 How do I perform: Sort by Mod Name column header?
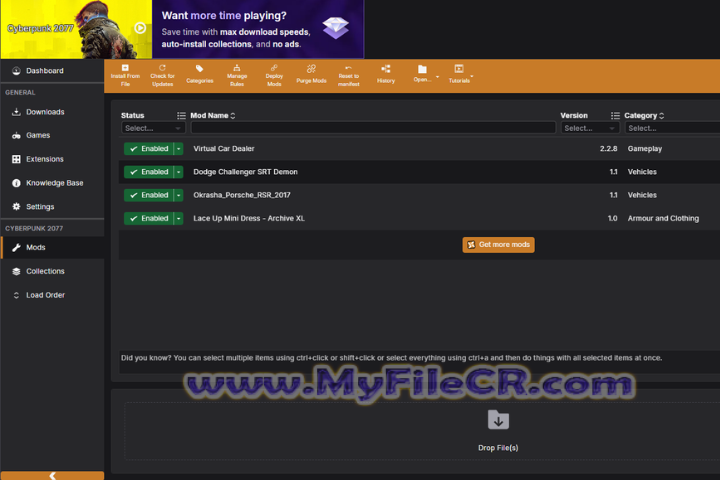tap(213, 116)
